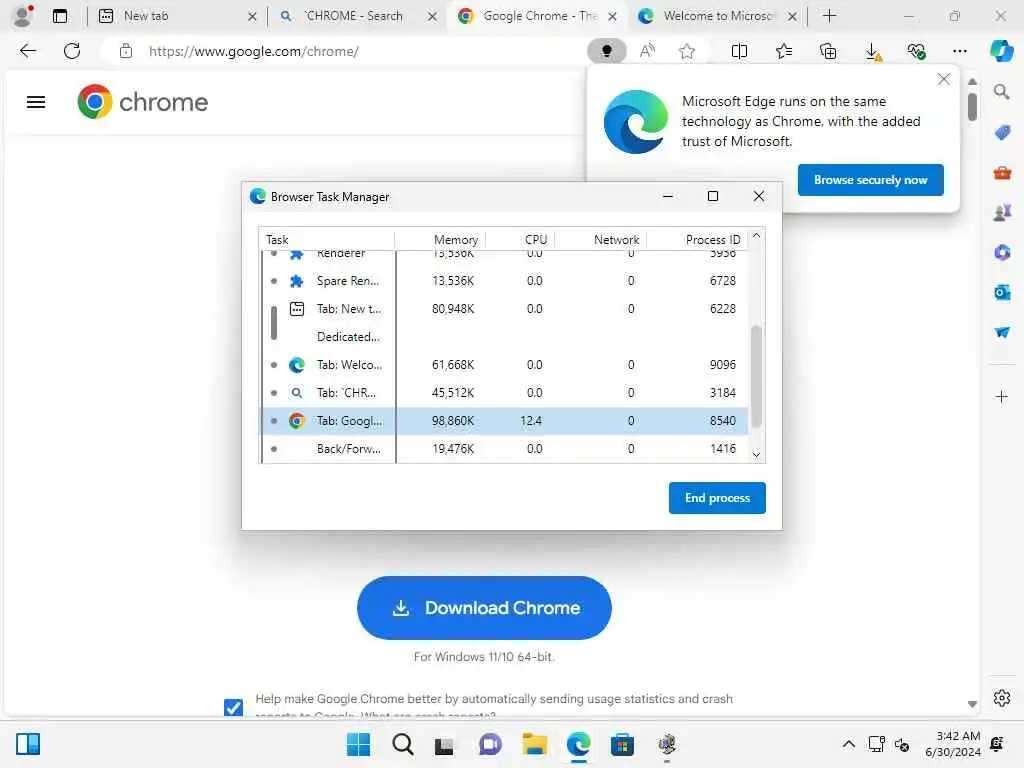Go back with the back arrow
The height and width of the screenshot is (768, 1024).
pyautogui.click(x=27, y=51)
